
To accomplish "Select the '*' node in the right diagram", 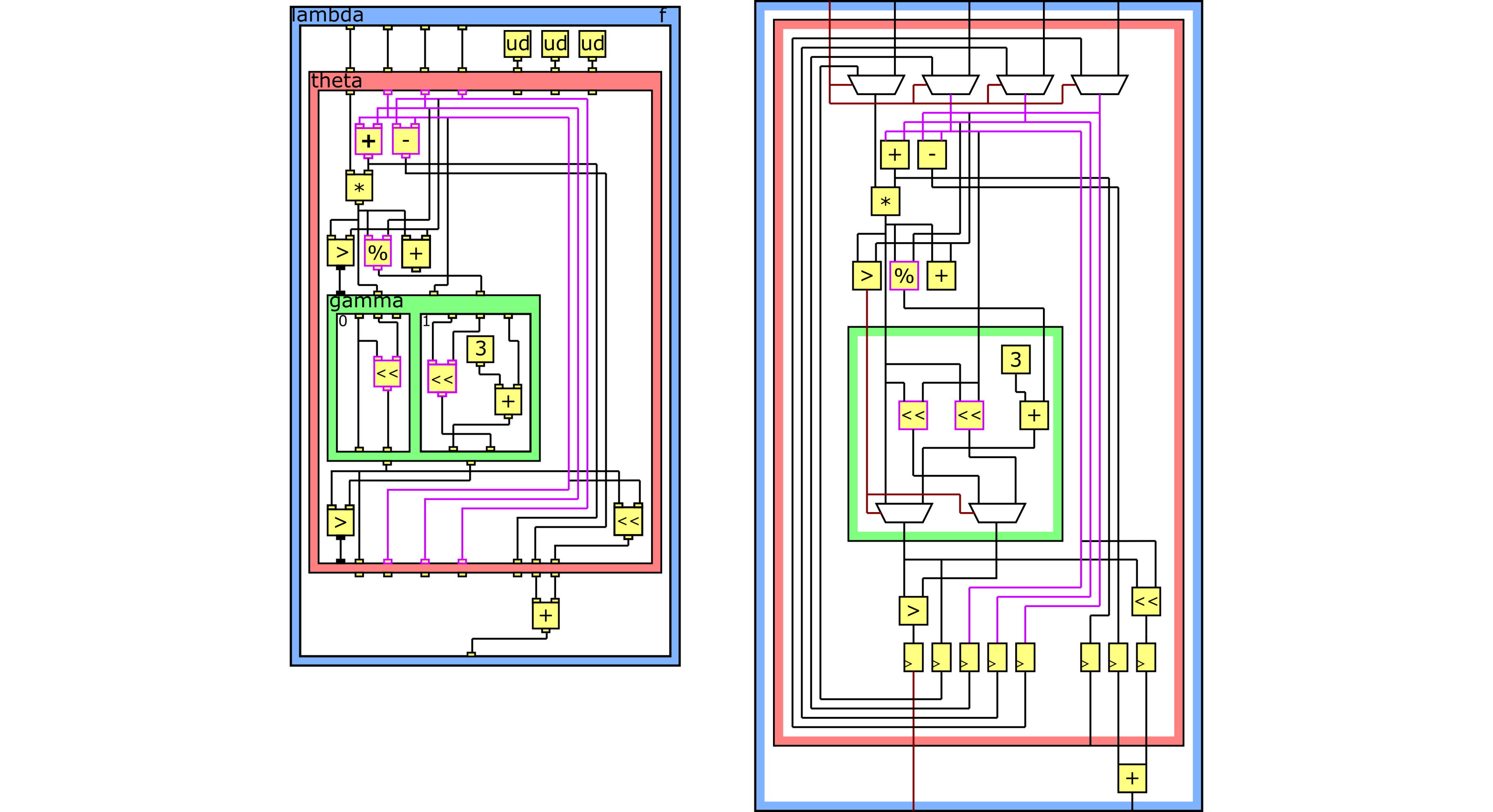I will [x=885, y=202].
